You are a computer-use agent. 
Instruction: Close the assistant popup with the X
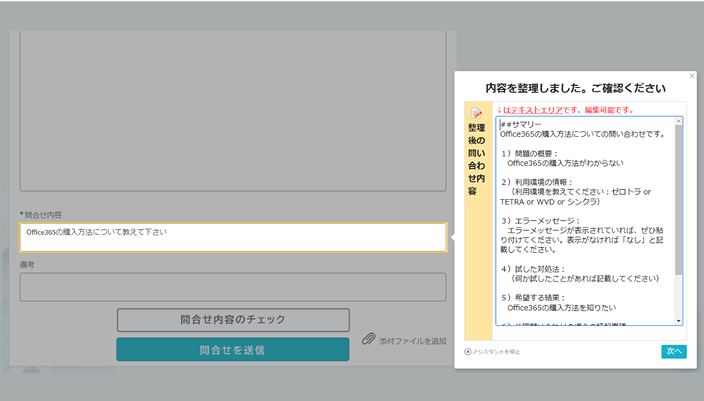click(692, 76)
